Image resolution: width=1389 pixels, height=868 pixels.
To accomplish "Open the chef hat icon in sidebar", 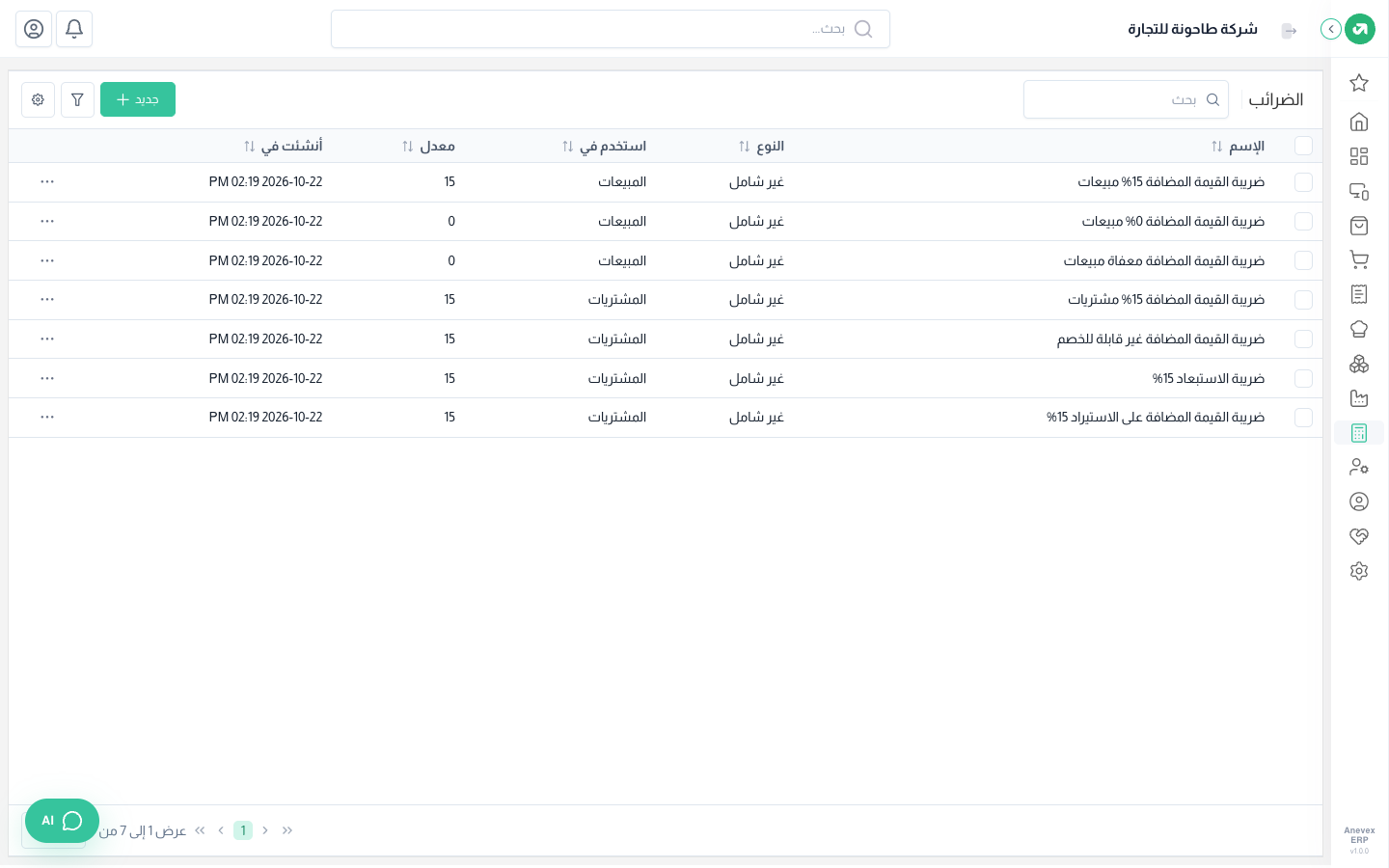I will click(1359, 329).
